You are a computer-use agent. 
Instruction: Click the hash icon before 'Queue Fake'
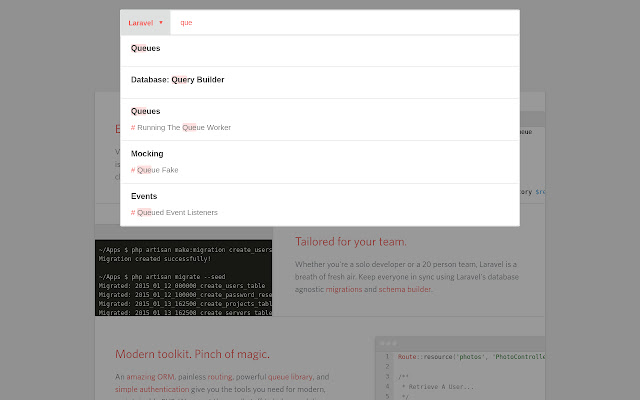point(133,170)
